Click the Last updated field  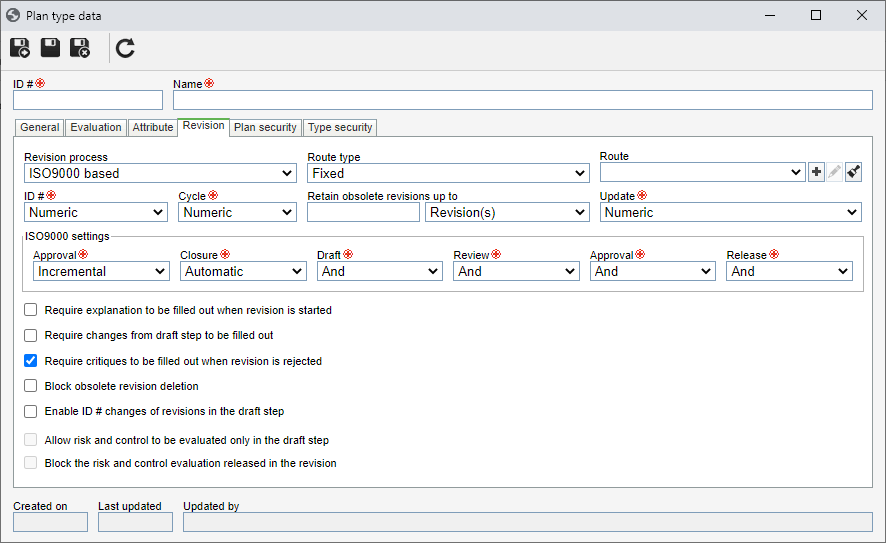click(x=135, y=522)
